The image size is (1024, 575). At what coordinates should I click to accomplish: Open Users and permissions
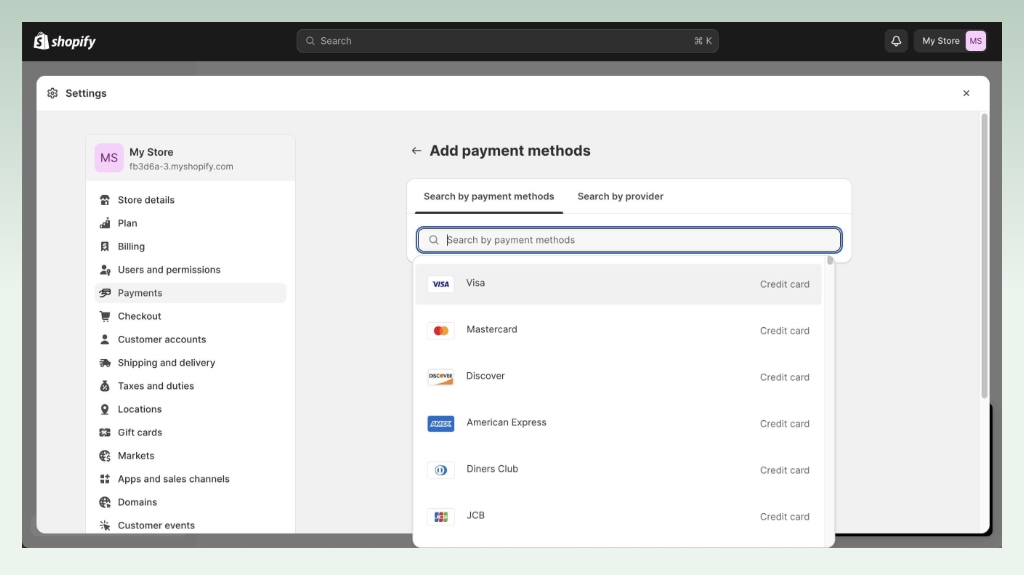point(190,270)
